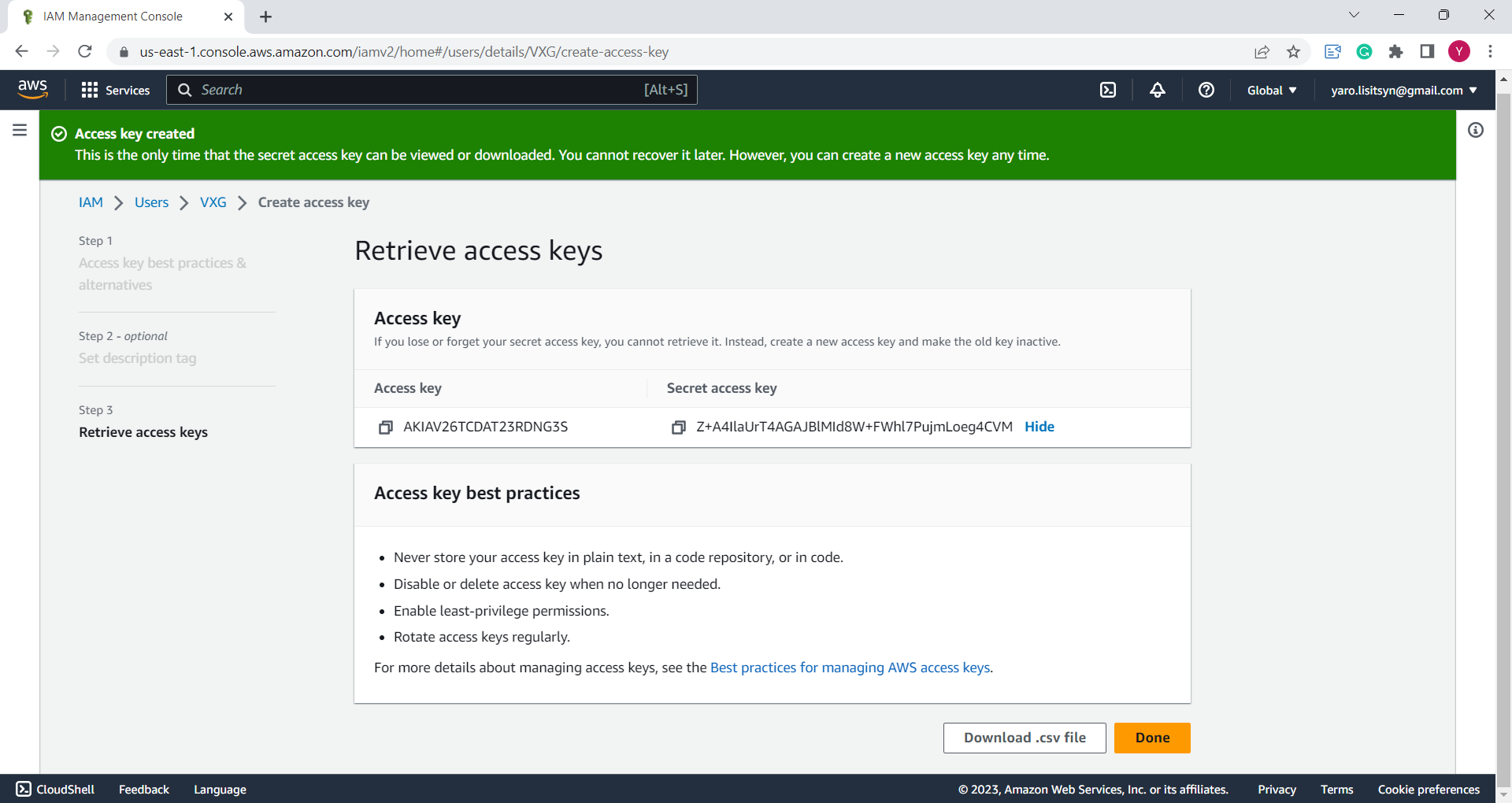Screen dimensions: 1512x803
Task: Open the notifications bell
Action: pyautogui.click(x=1157, y=91)
